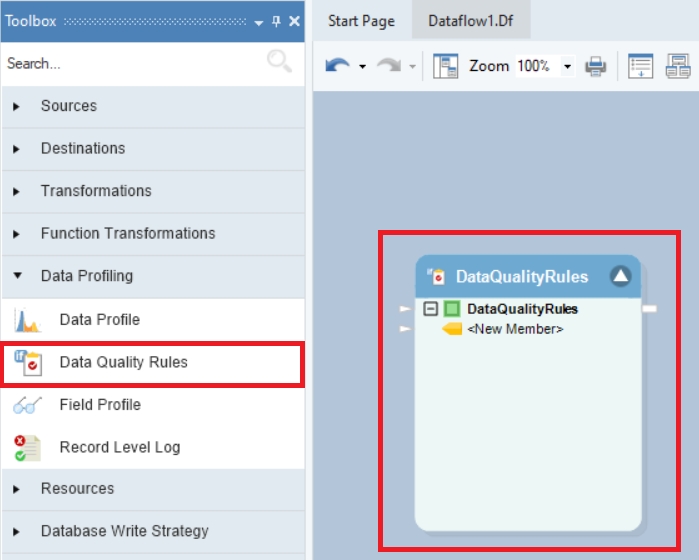Click the list view icon beside the printer

[640, 66]
